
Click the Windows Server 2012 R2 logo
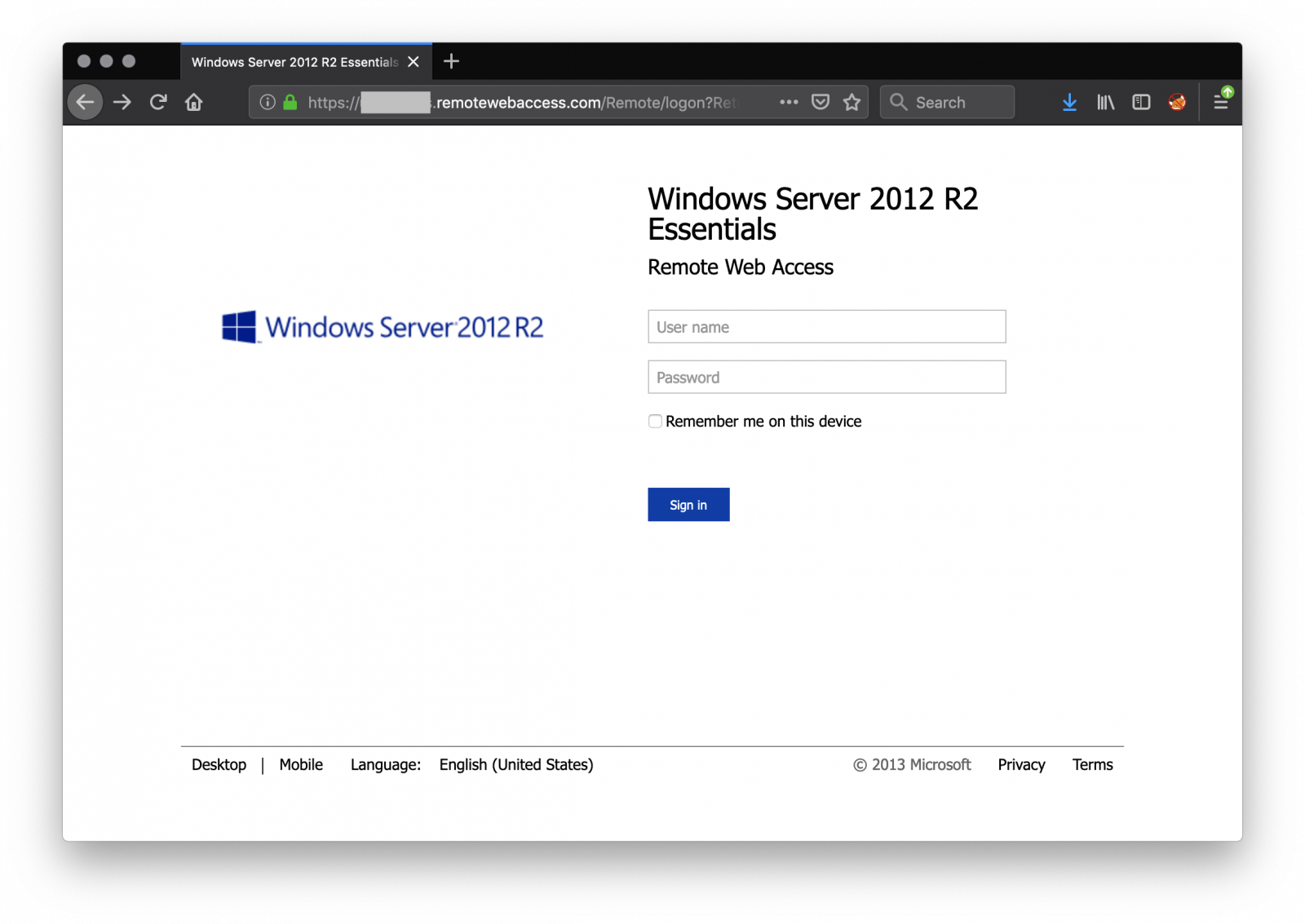click(x=383, y=327)
